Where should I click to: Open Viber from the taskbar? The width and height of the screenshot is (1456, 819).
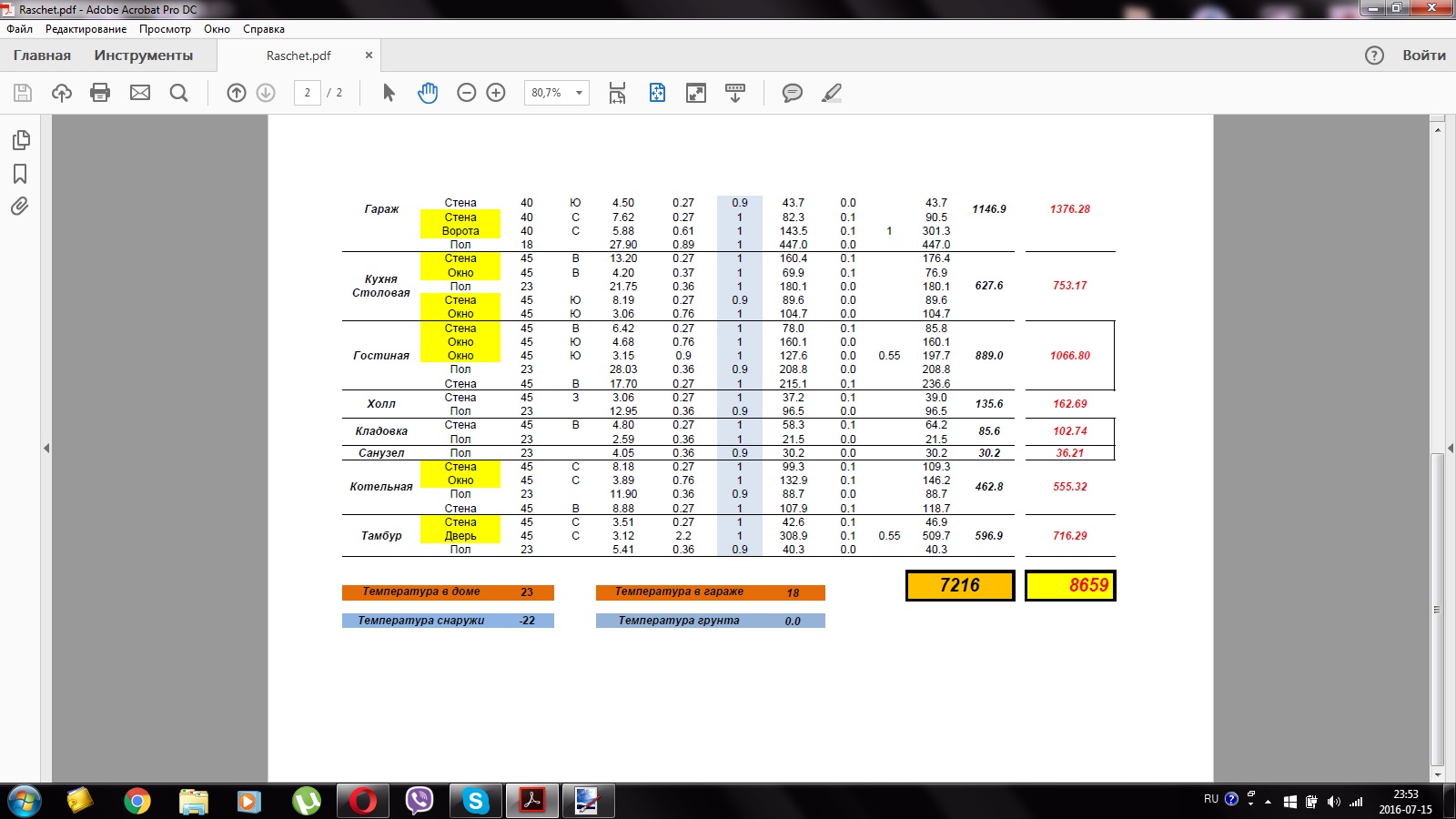click(420, 802)
